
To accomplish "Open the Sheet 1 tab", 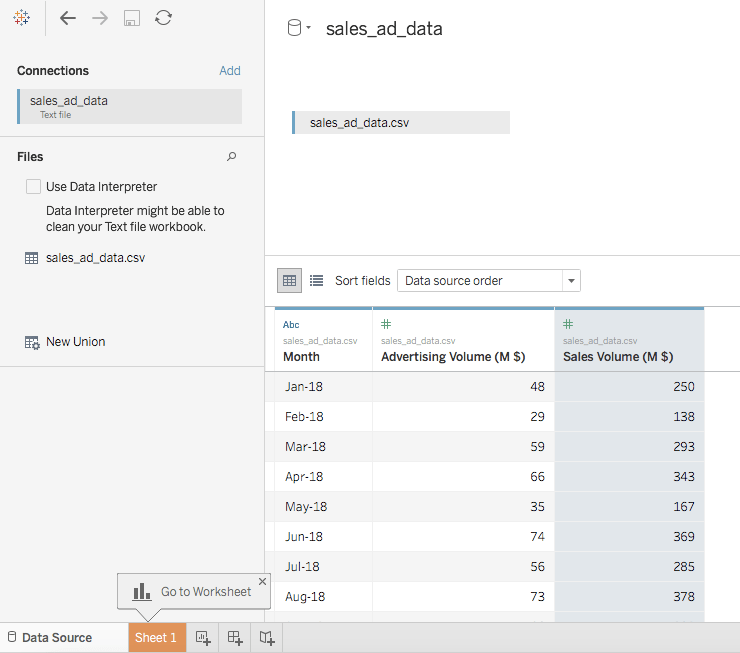I will point(156,637).
